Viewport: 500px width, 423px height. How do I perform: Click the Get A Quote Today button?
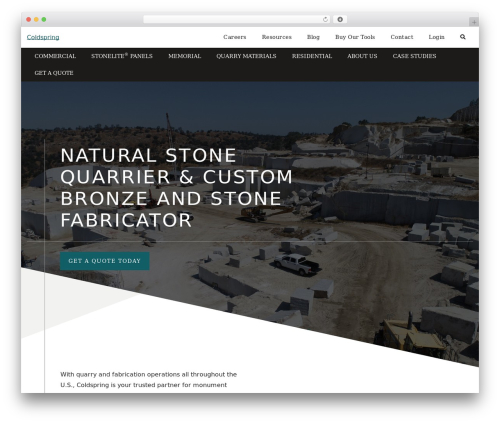105,261
